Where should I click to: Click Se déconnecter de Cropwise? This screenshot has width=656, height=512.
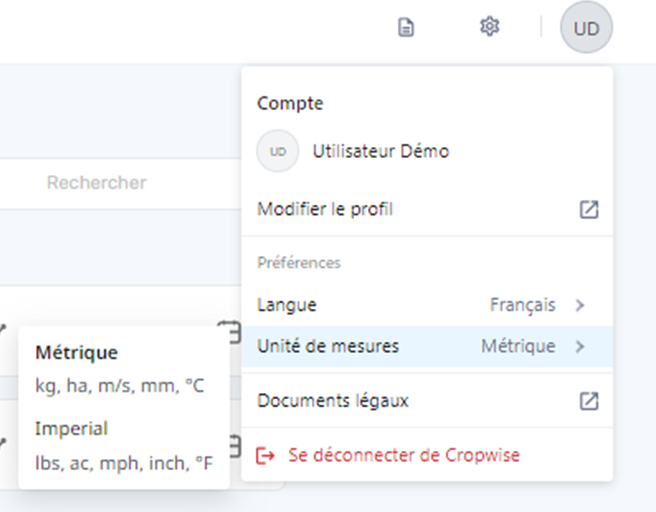403,455
